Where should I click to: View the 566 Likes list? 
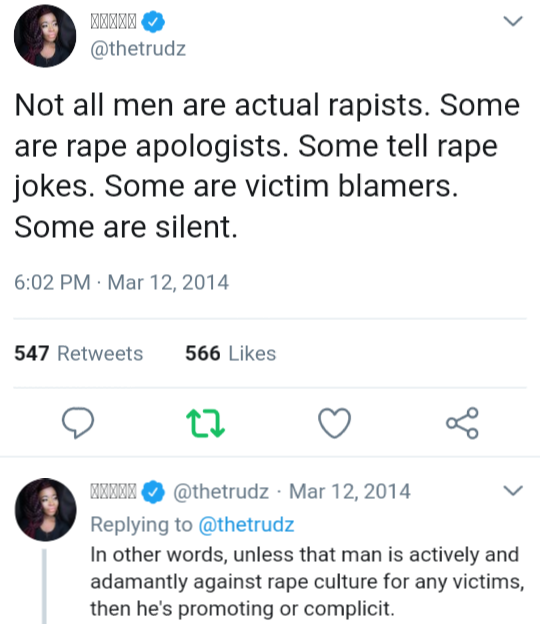[x=231, y=353]
